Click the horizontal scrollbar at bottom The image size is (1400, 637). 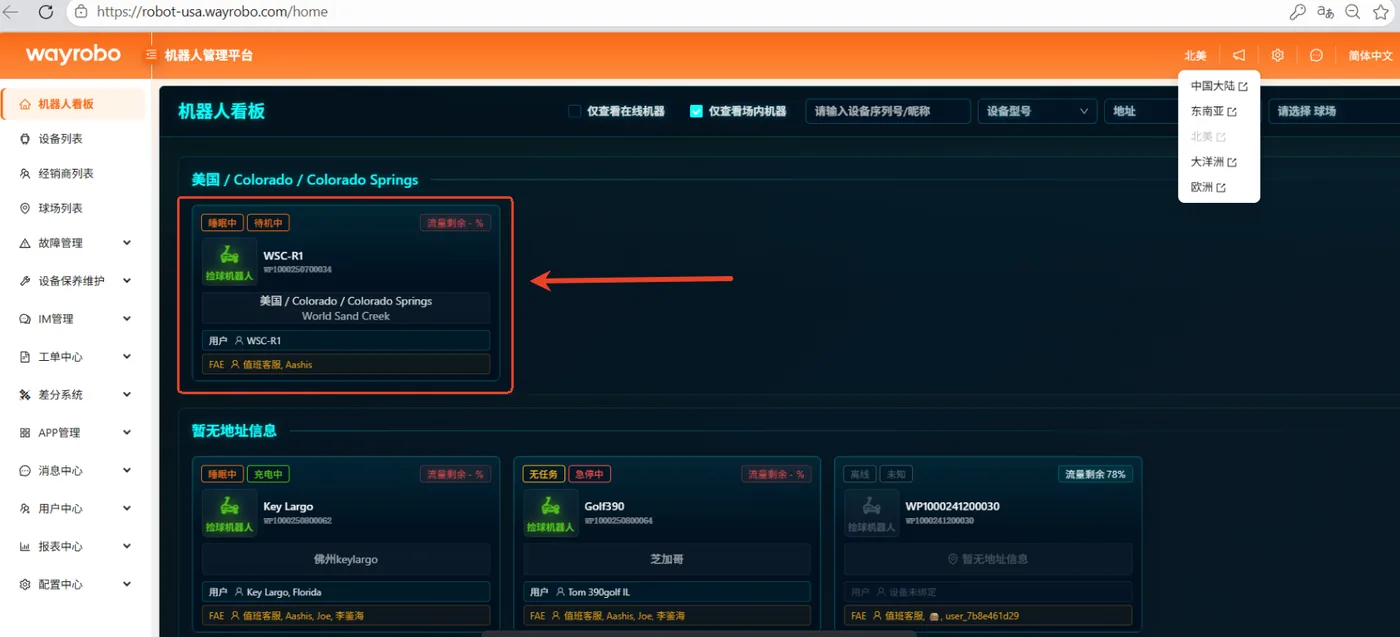(x=700, y=633)
